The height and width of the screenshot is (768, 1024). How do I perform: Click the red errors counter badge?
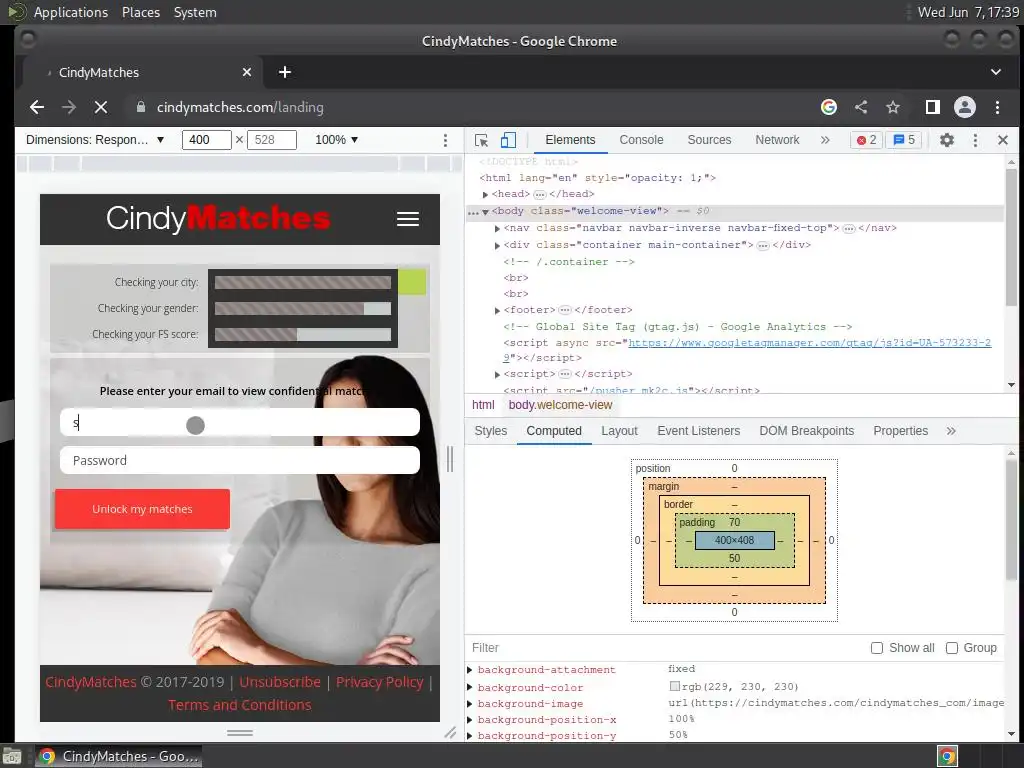pos(866,140)
